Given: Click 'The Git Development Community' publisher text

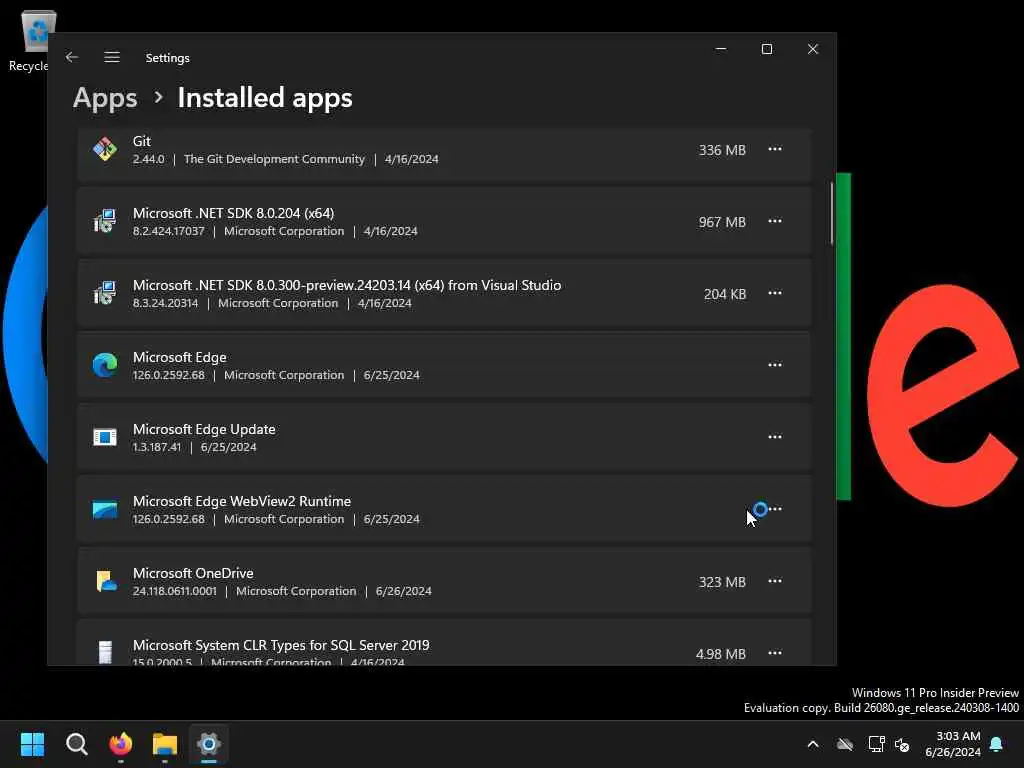Looking at the screenshot, I should (274, 159).
